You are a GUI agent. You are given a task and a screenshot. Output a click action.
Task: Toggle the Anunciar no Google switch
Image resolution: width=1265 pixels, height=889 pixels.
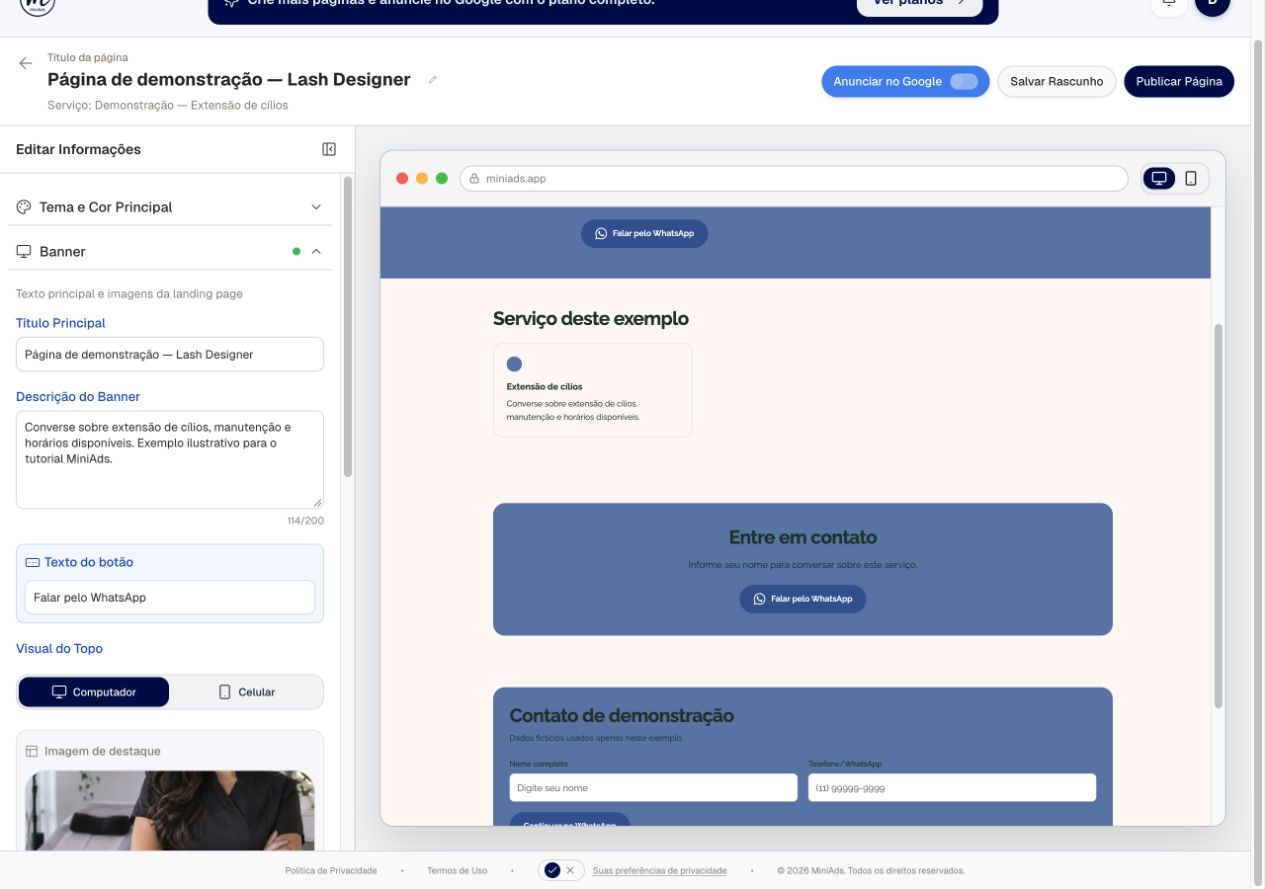[x=964, y=82]
